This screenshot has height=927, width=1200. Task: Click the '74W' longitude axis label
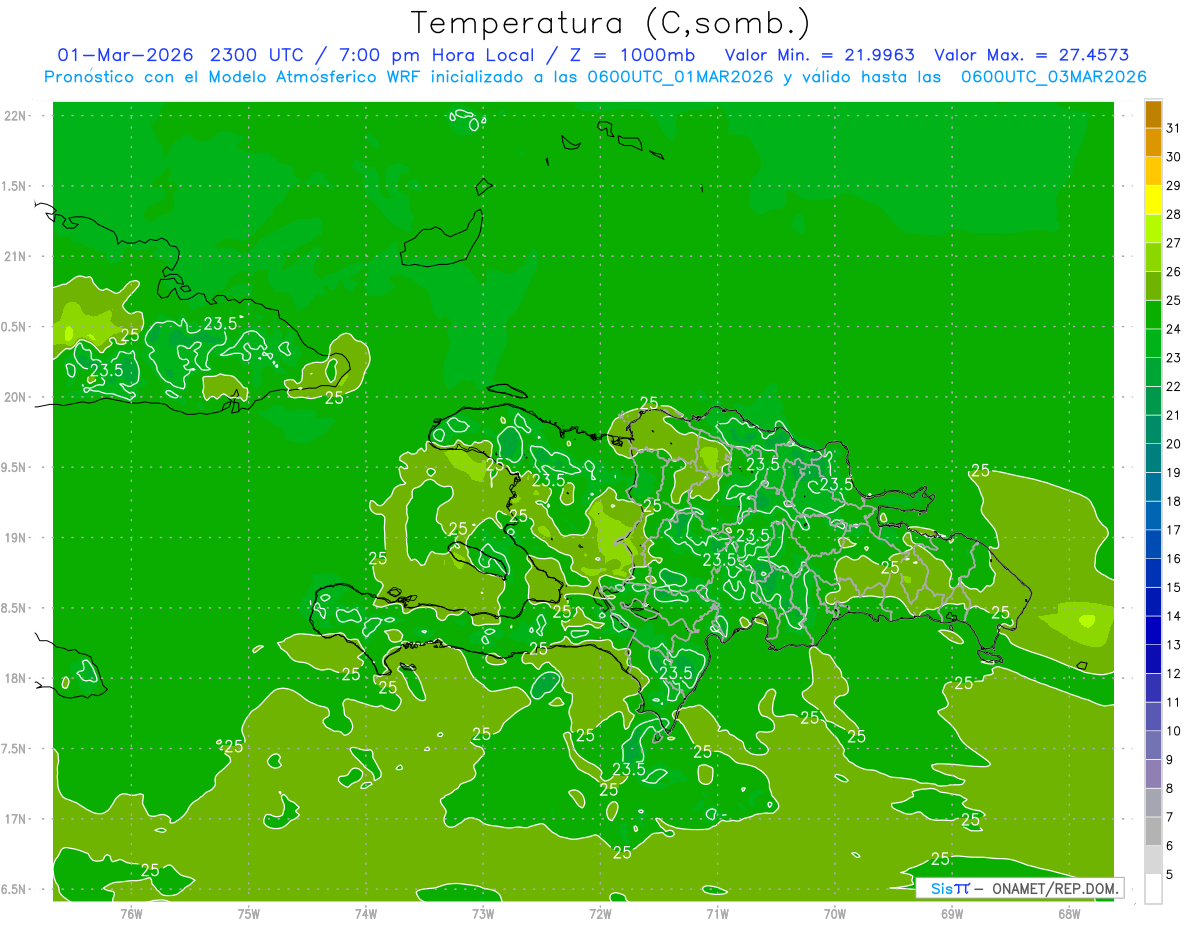tap(366, 914)
